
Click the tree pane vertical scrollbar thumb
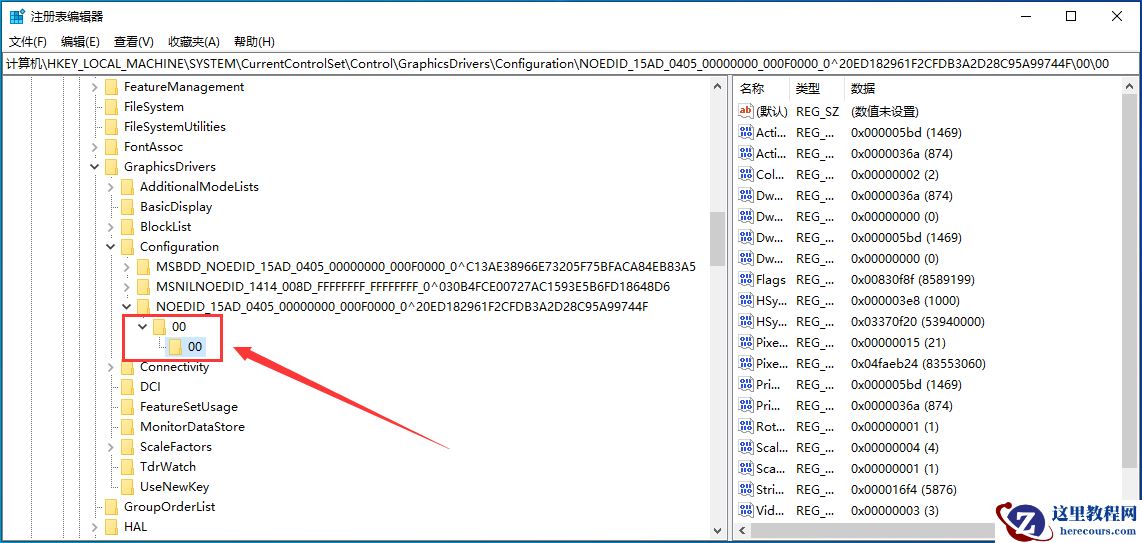click(717, 240)
